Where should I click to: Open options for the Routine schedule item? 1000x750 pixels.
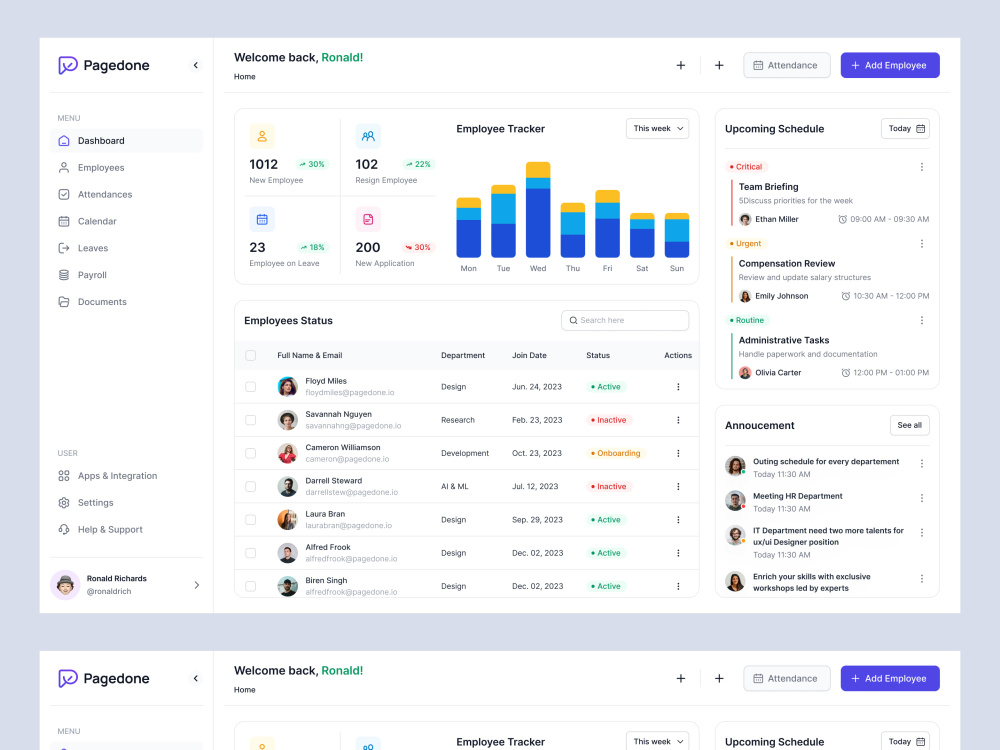[x=922, y=320]
